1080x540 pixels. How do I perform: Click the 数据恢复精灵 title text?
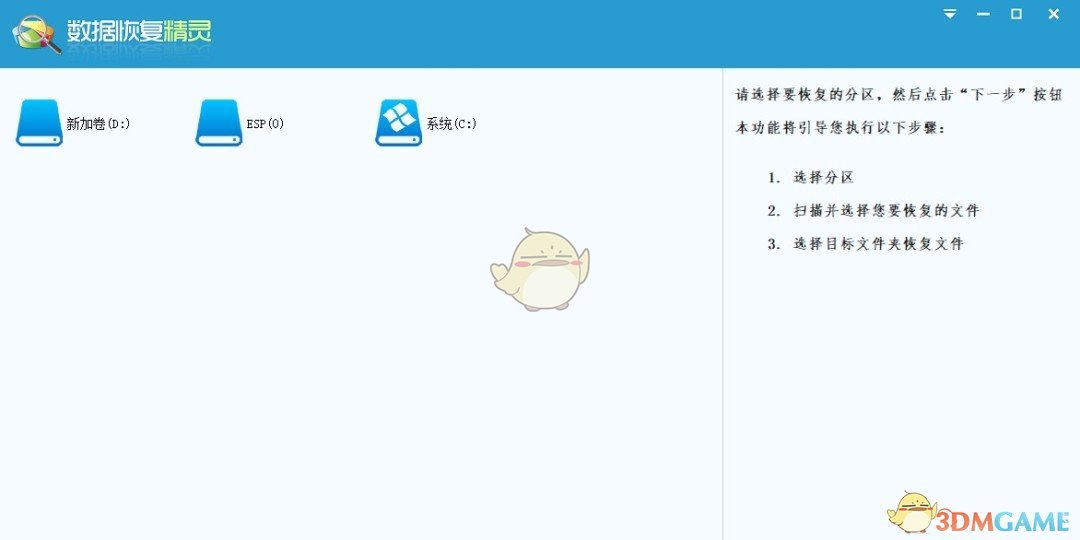(139, 31)
